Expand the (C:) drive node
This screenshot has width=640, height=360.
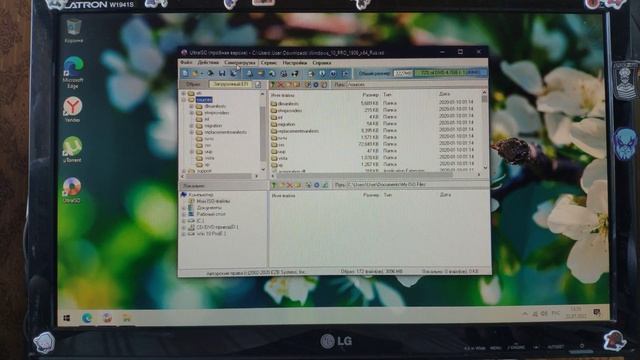pyautogui.click(x=184, y=221)
